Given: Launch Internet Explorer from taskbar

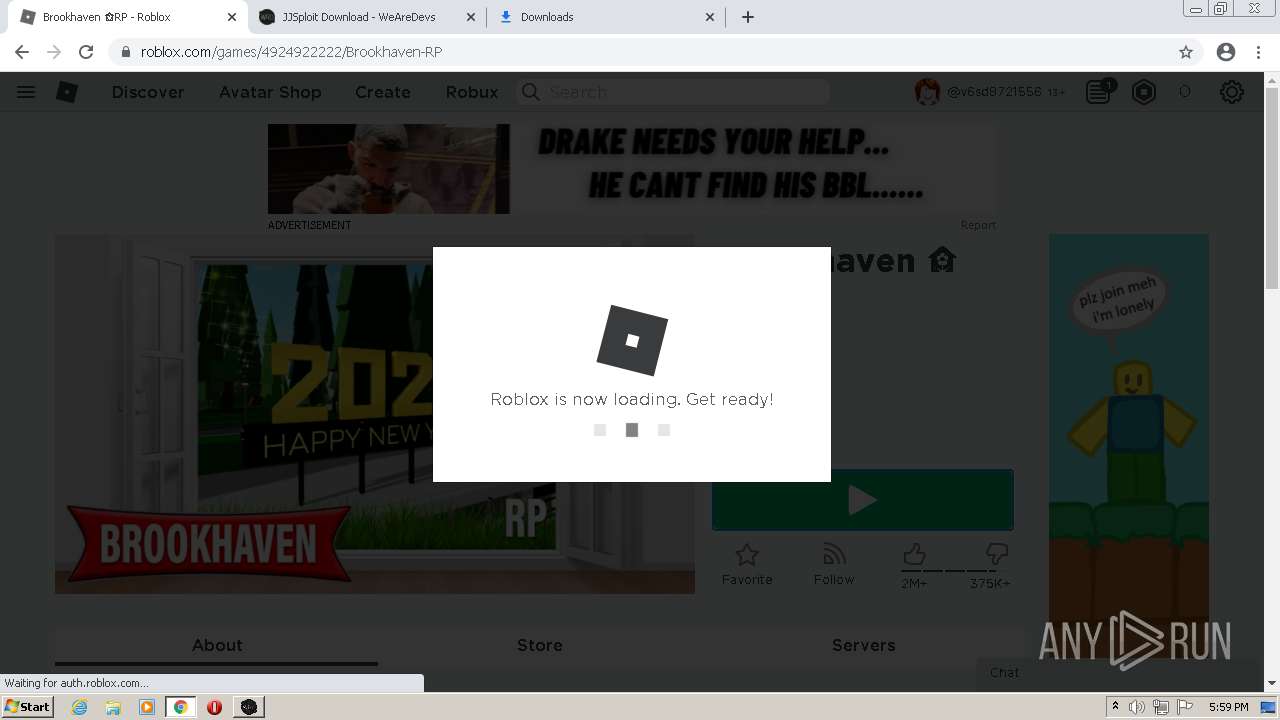Looking at the screenshot, I should coord(80,707).
